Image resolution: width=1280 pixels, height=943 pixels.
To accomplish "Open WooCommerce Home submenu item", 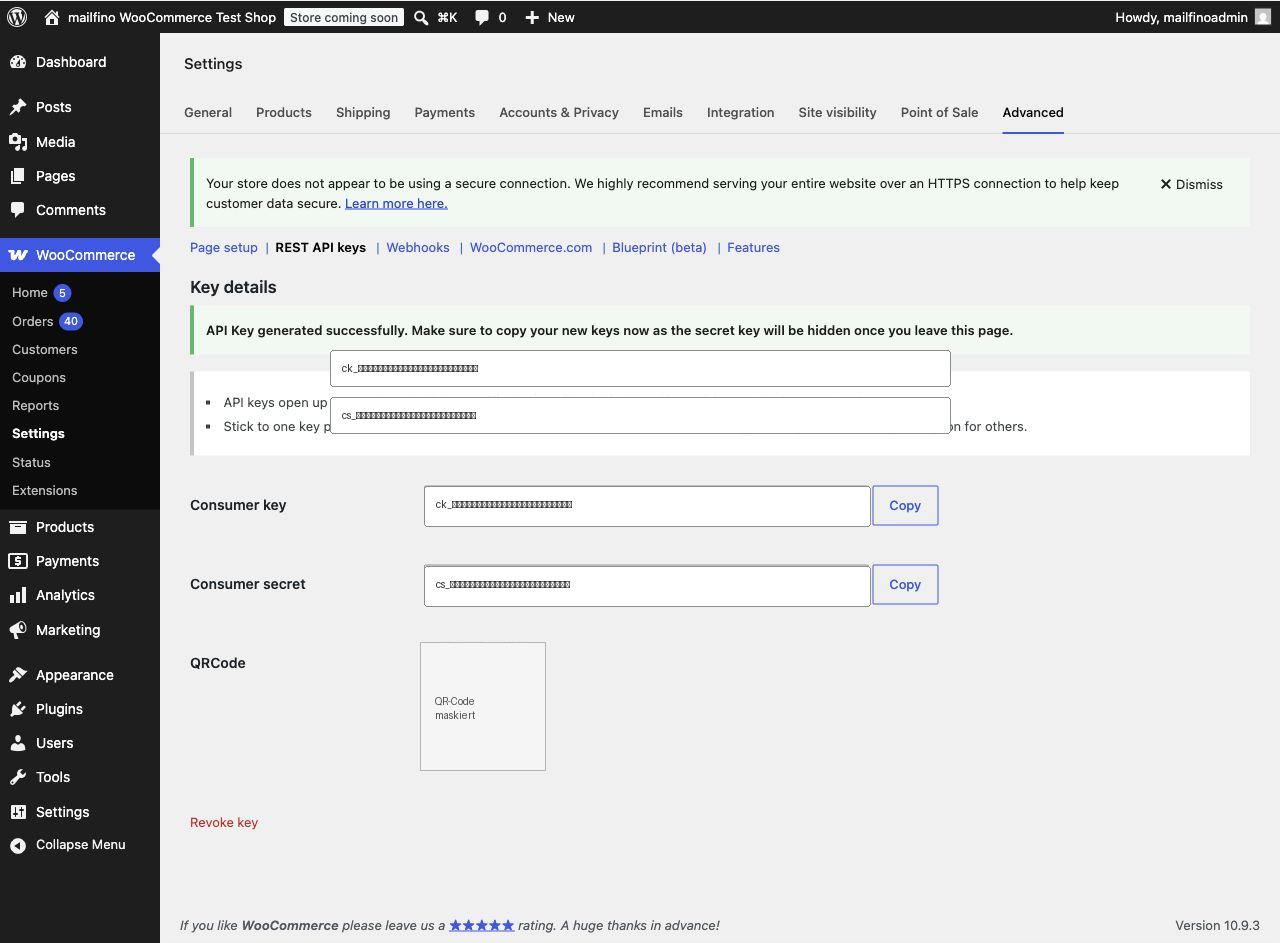I will (x=30, y=293).
